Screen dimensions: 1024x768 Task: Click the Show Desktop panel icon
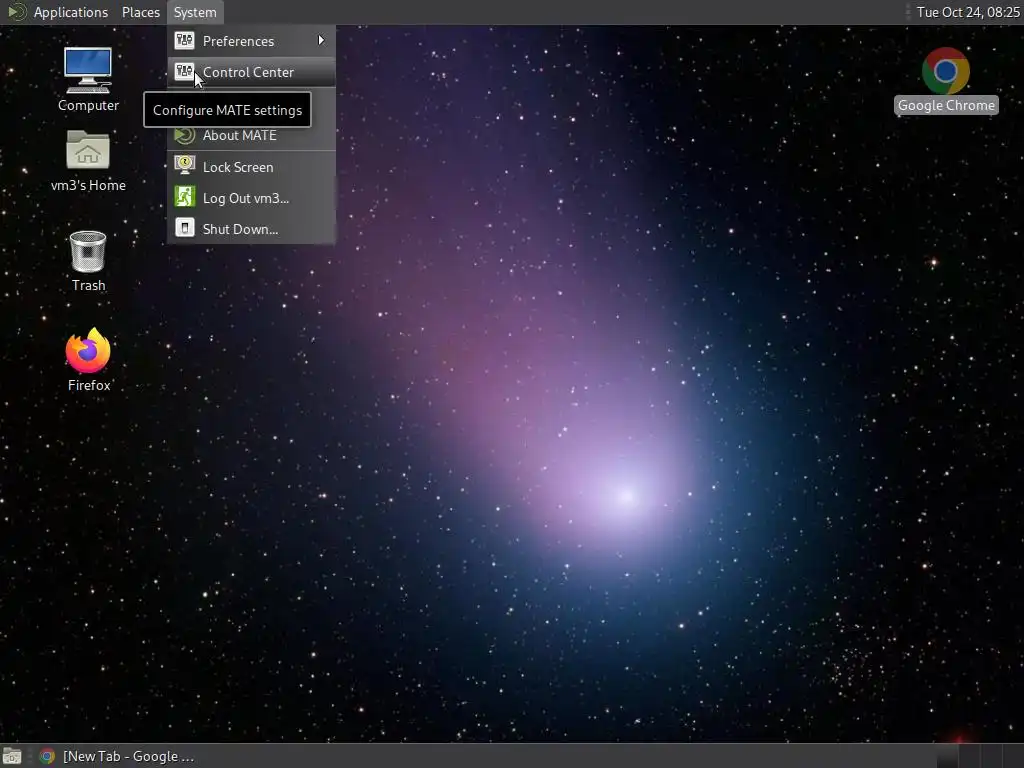pyautogui.click(x=12, y=756)
